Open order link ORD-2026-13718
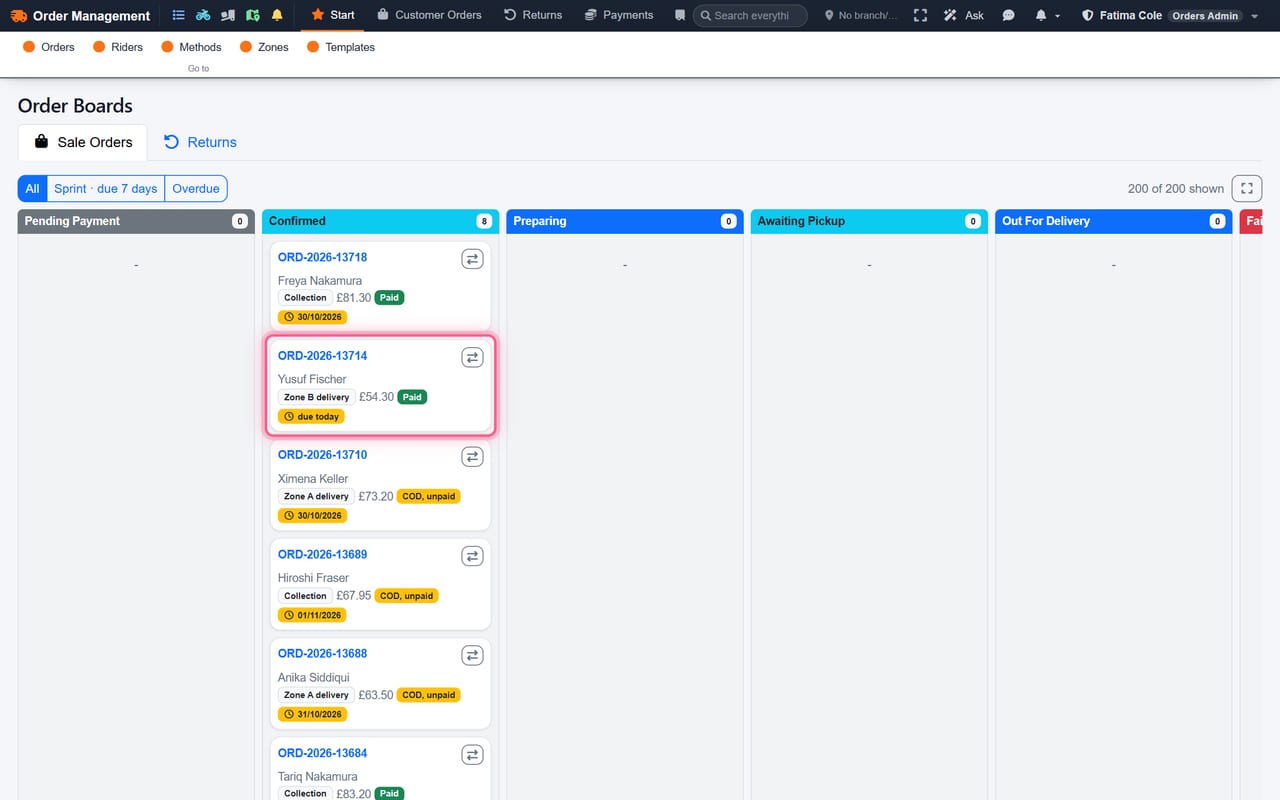Viewport: 1280px width, 800px height. [322, 257]
